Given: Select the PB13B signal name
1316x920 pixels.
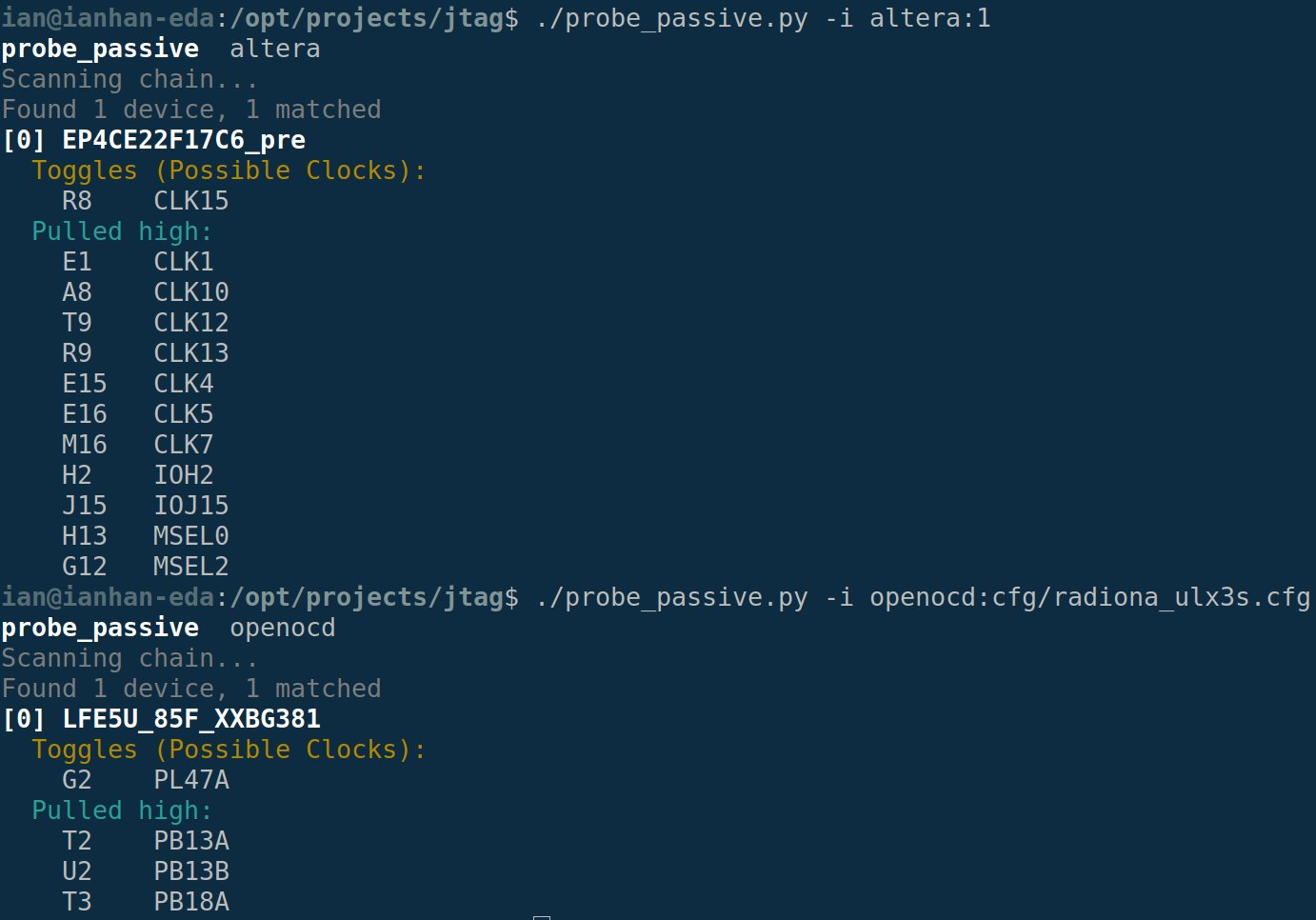Looking at the screenshot, I should [x=190, y=871].
